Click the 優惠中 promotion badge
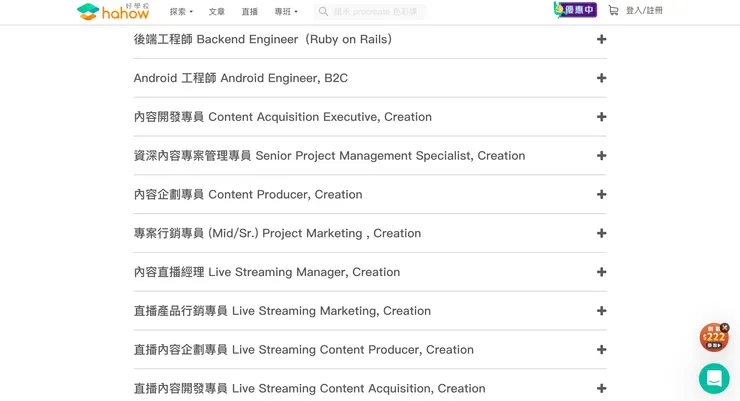 pyautogui.click(x=575, y=10)
